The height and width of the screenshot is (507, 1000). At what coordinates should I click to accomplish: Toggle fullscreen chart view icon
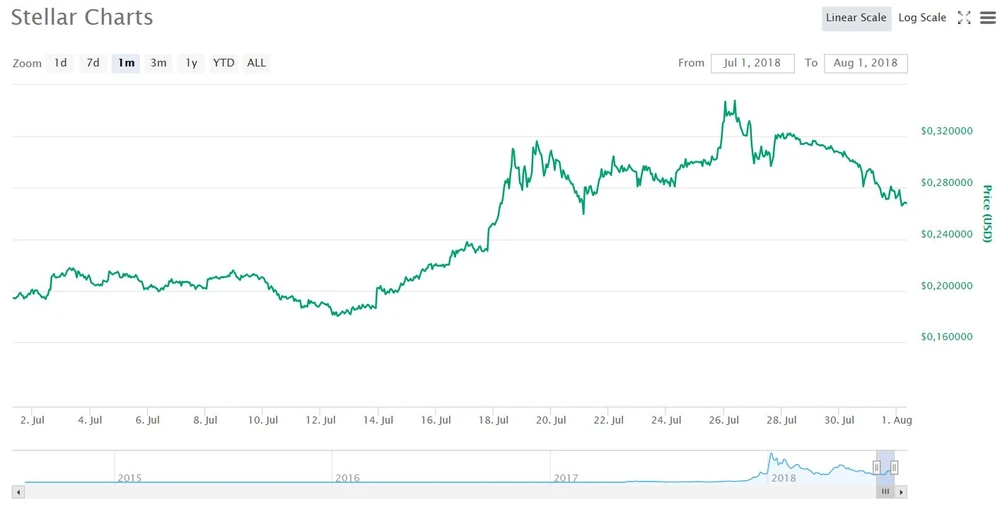tap(964, 18)
